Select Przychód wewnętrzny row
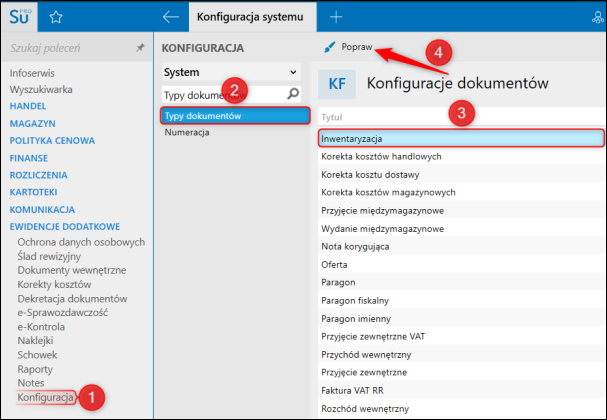607x420 pixels. tap(461, 355)
